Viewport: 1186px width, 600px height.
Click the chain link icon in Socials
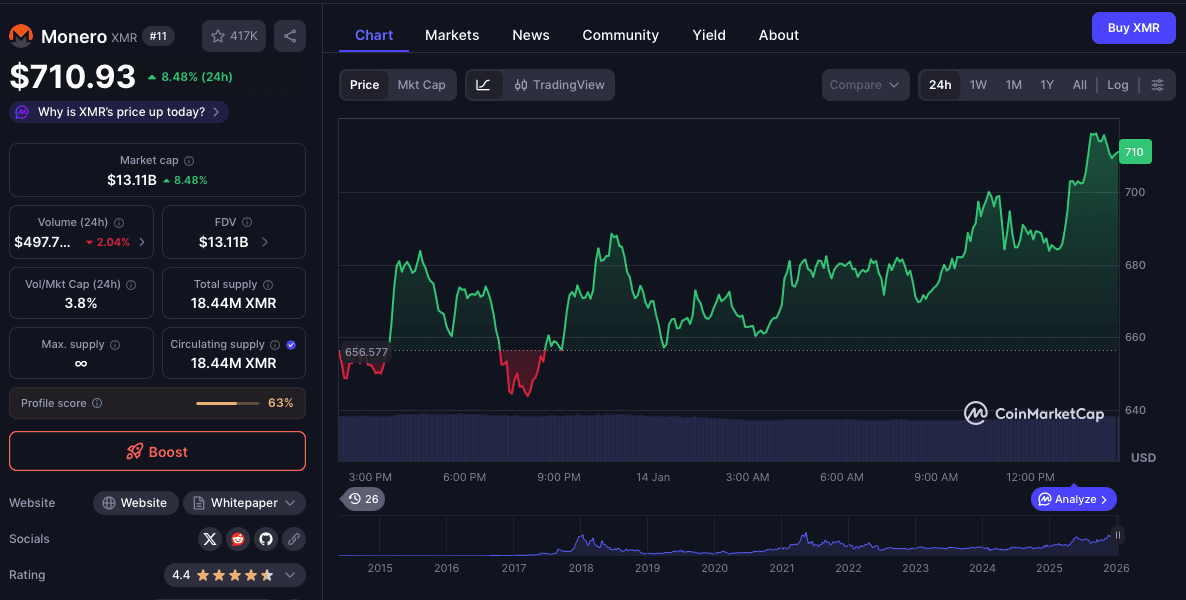point(293,539)
